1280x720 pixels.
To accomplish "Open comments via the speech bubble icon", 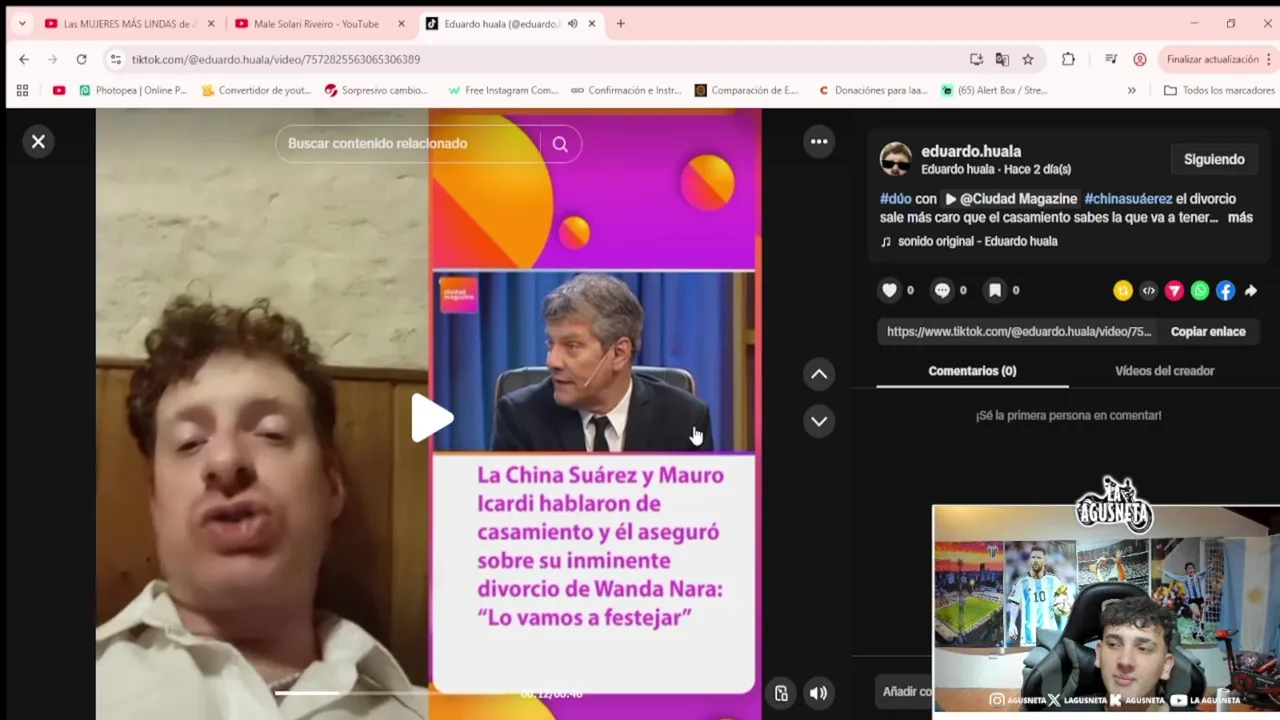I will [x=942, y=290].
